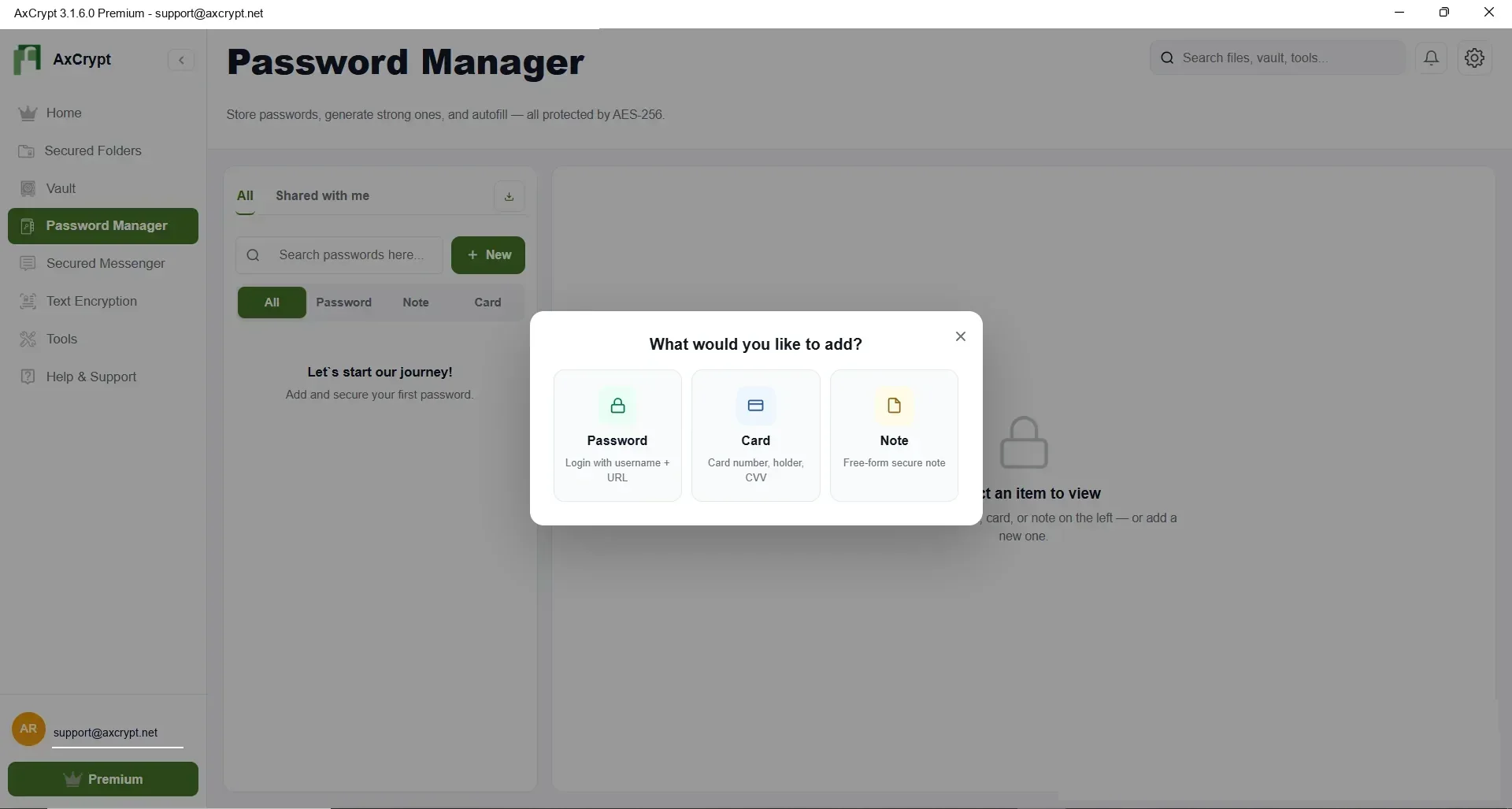Collapse the sidebar with the chevron button
Image resolution: width=1512 pixels, height=809 pixels.
click(x=181, y=60)
